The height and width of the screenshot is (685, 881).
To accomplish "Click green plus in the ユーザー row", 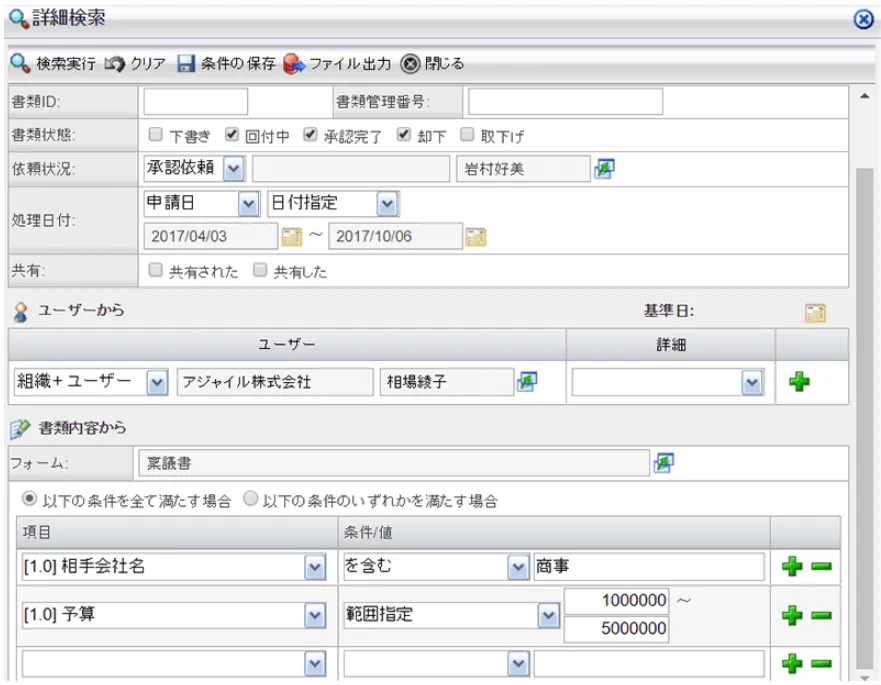I will point(799,382).
